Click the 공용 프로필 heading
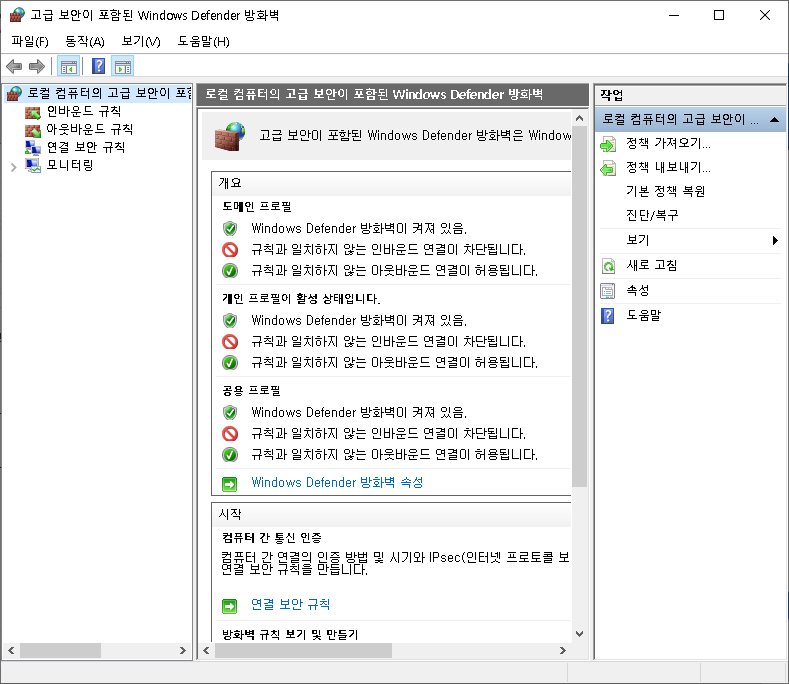 click(x=251, y=391)
